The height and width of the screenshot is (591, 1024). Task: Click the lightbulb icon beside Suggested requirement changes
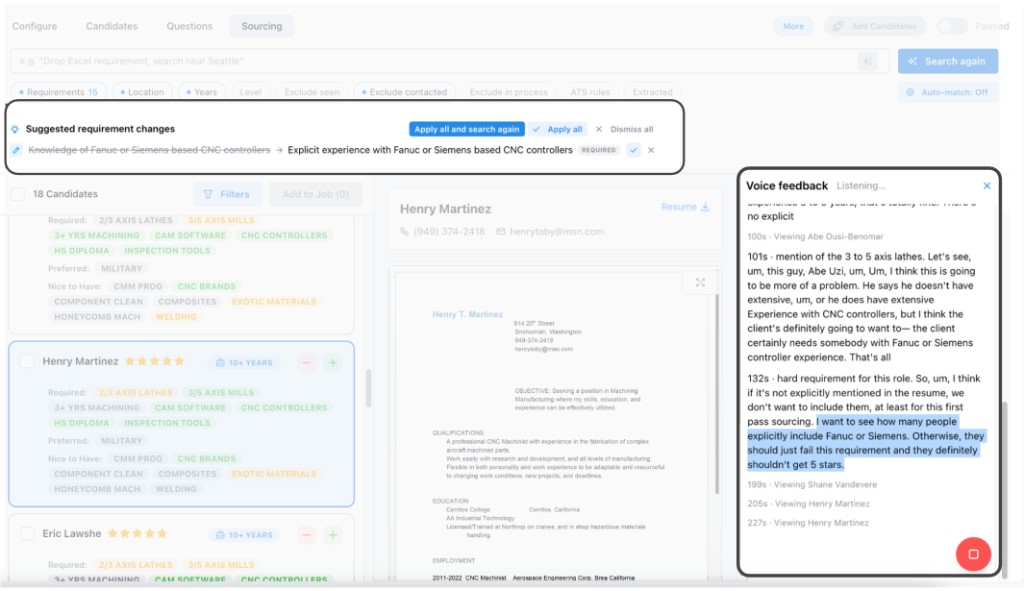[x=15, y=129]
